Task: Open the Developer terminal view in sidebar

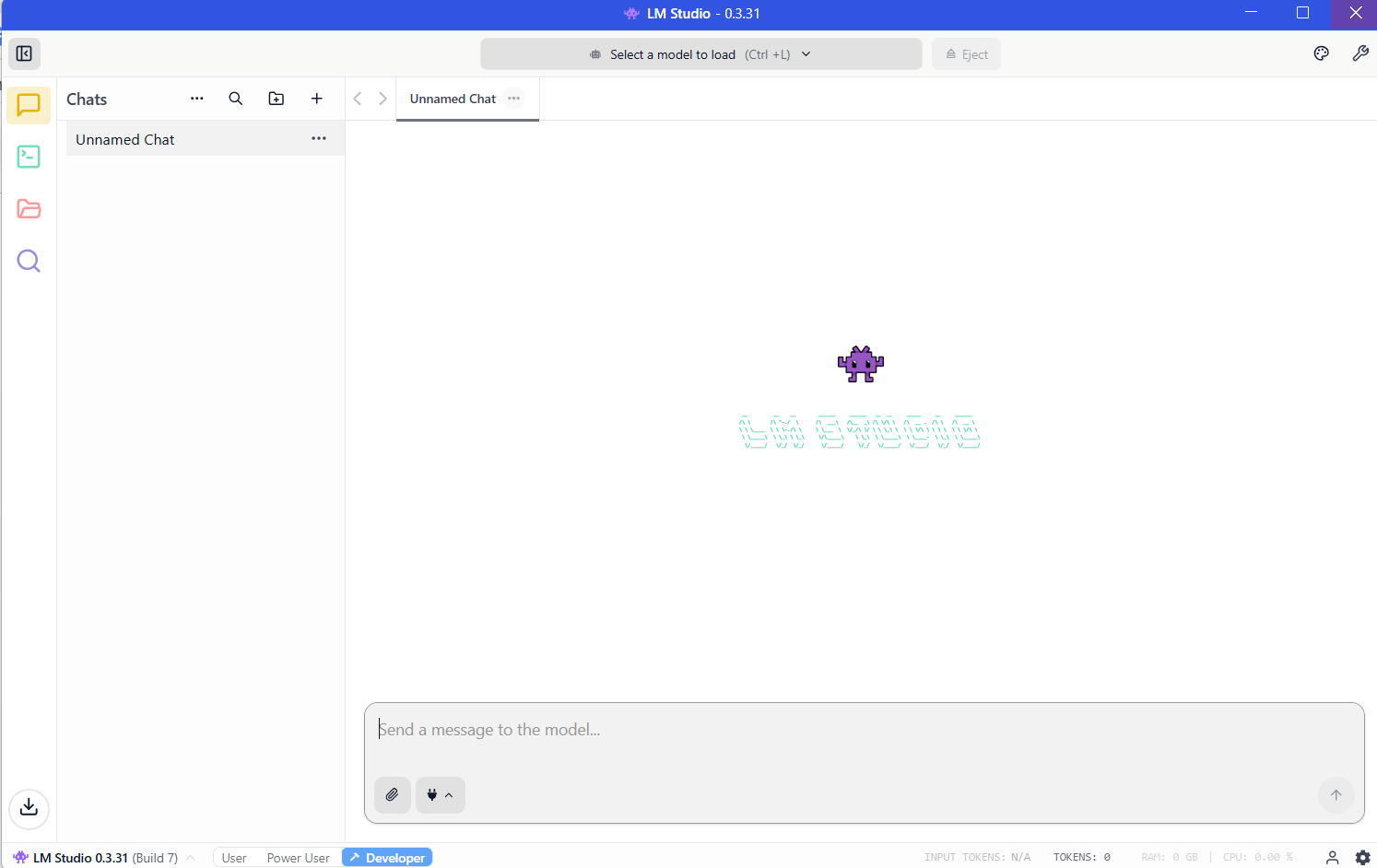Action: 29,157
